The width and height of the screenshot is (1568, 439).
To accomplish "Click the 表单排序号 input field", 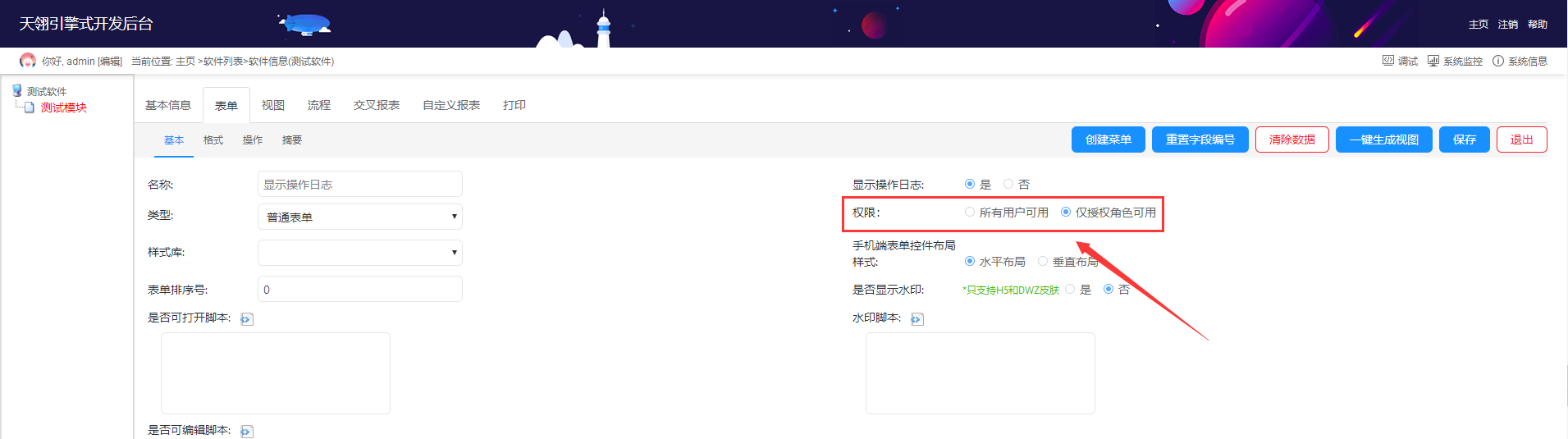I will pyautogui.click(x=359, y=289).
